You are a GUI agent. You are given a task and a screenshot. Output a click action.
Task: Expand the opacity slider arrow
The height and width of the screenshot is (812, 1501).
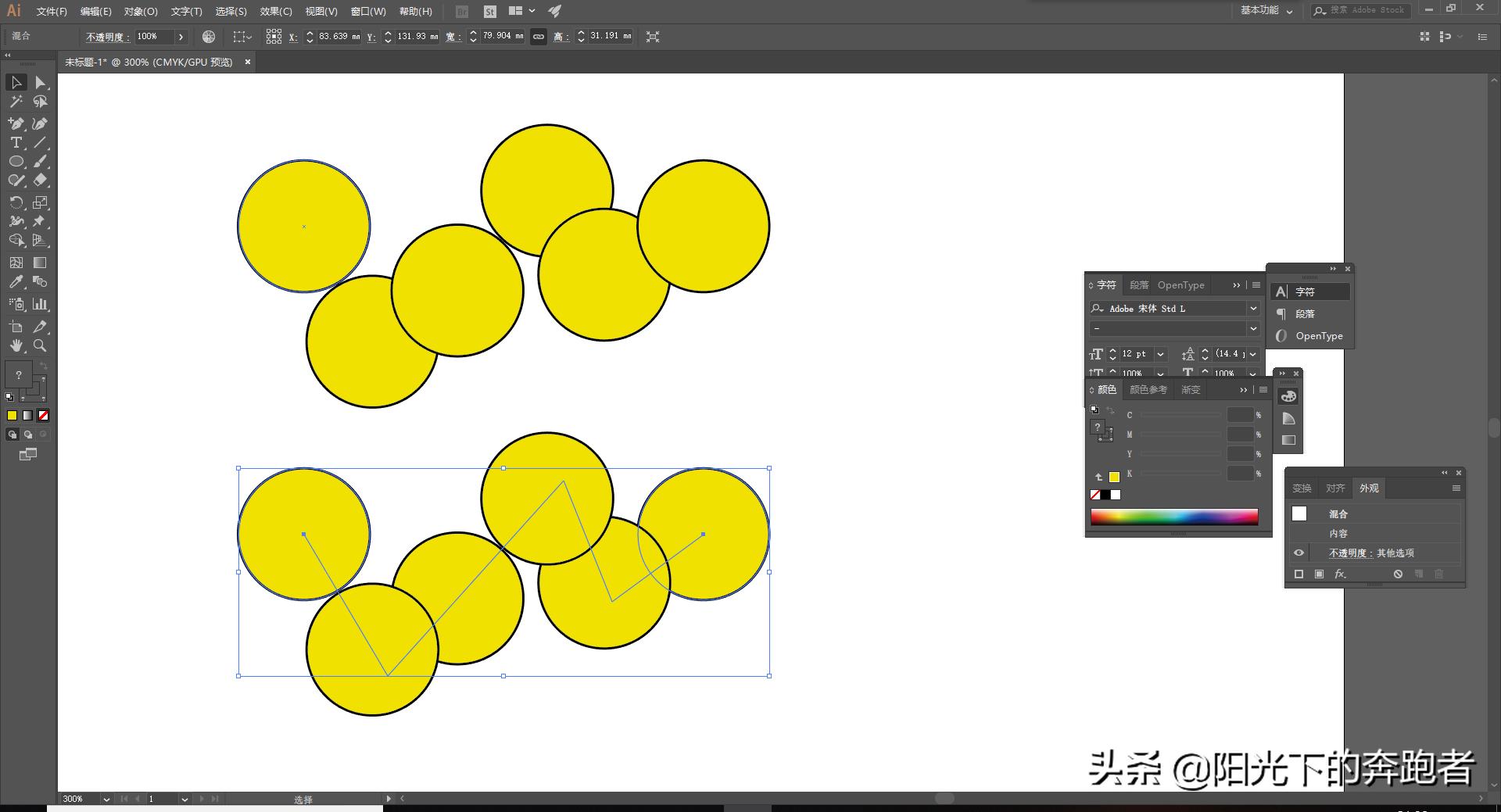pos(181,37)
